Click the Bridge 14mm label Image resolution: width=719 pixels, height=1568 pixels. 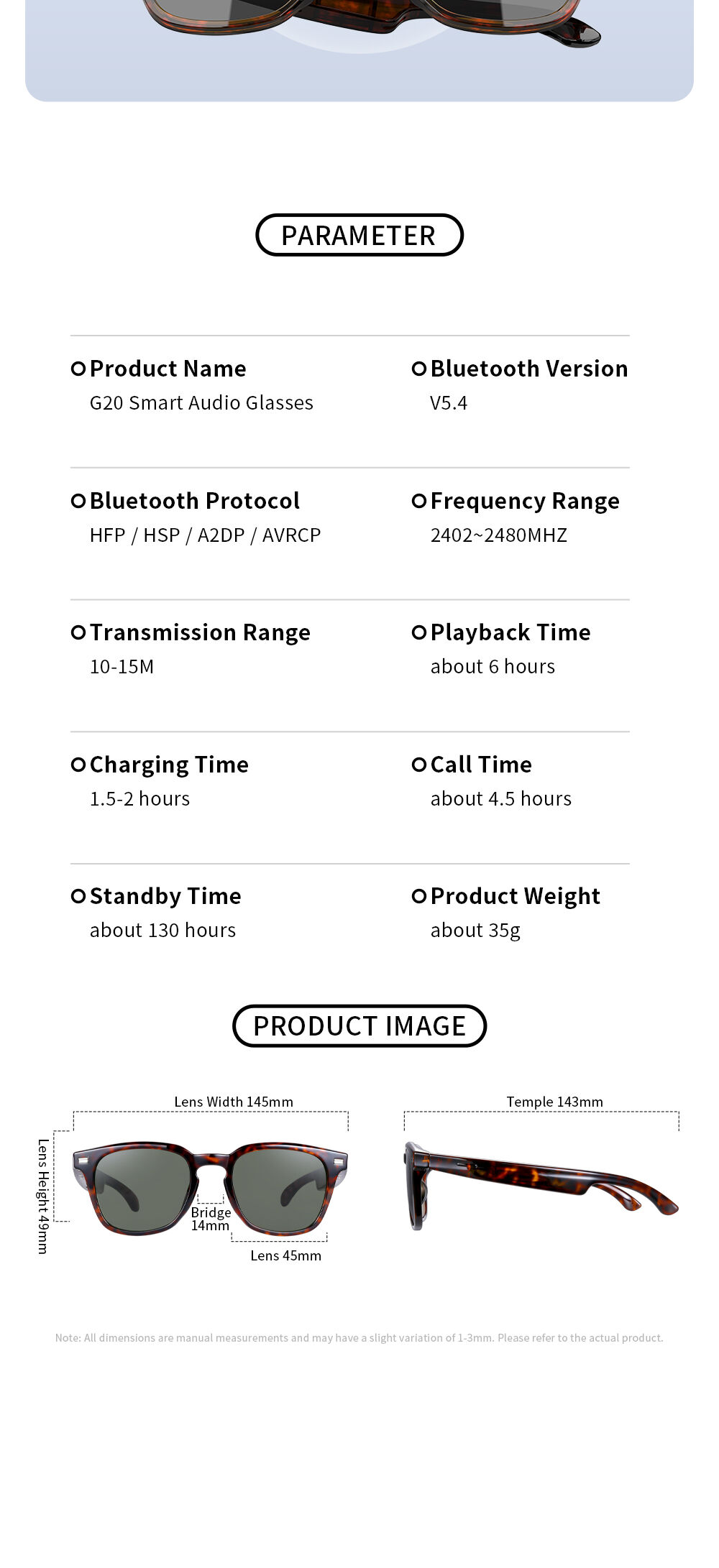click(x=211, y=1219)
